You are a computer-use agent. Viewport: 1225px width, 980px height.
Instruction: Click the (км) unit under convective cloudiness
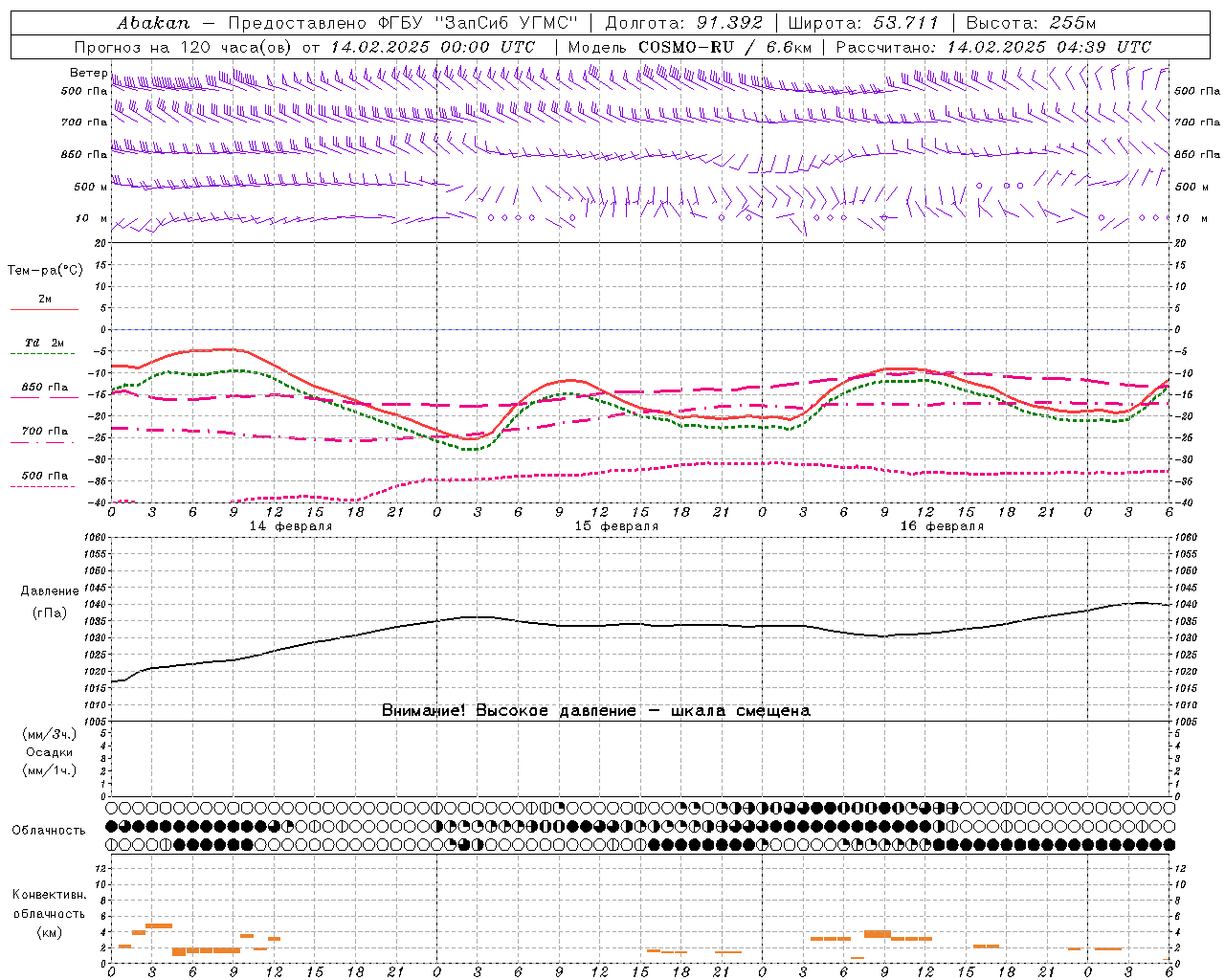pos(49,932)
